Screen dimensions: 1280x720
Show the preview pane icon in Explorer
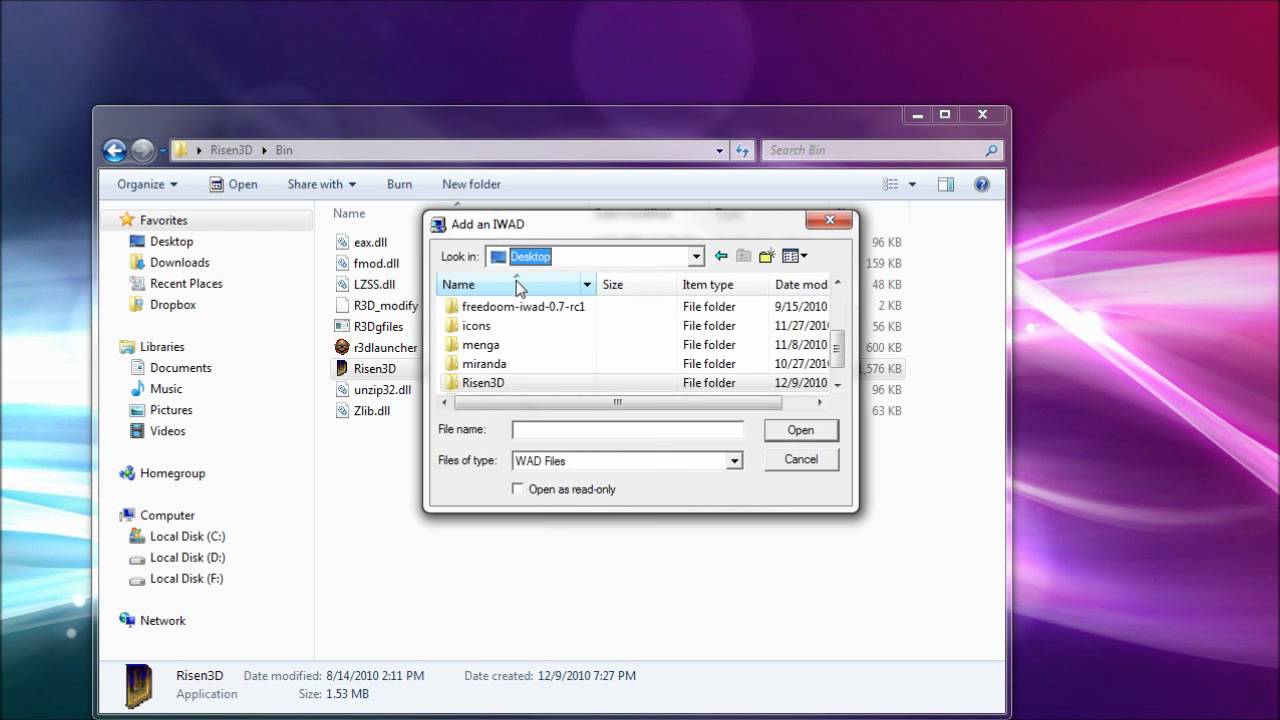946,184
